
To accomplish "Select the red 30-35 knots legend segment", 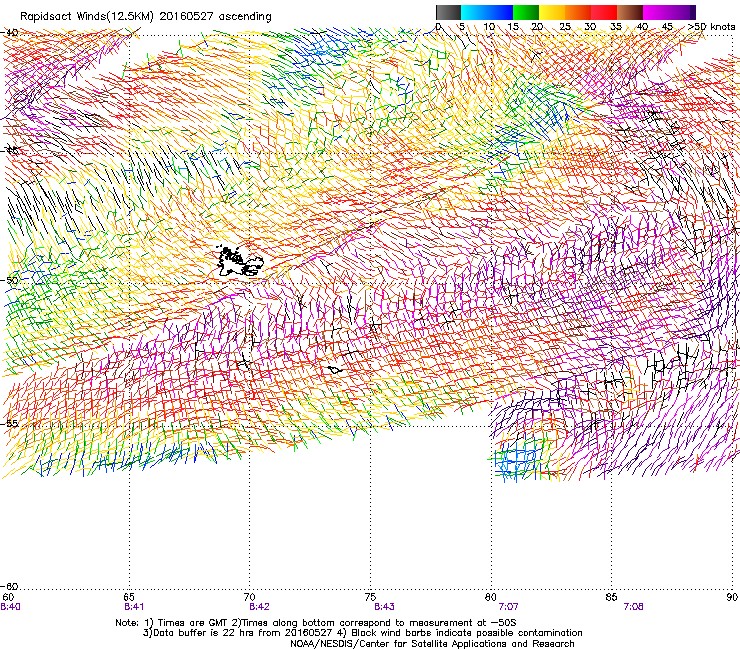I will point(604,12).
